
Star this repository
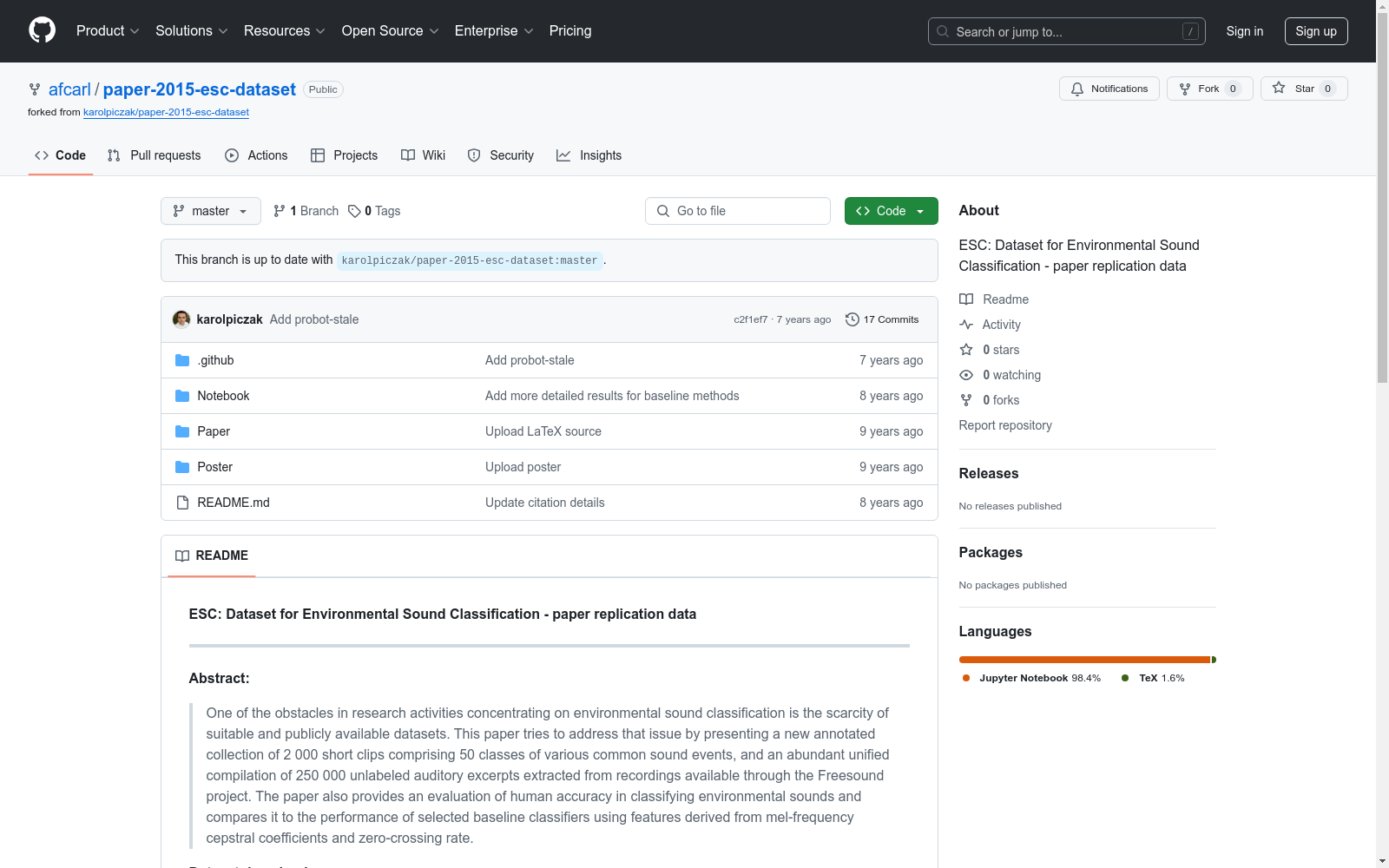1304,89
